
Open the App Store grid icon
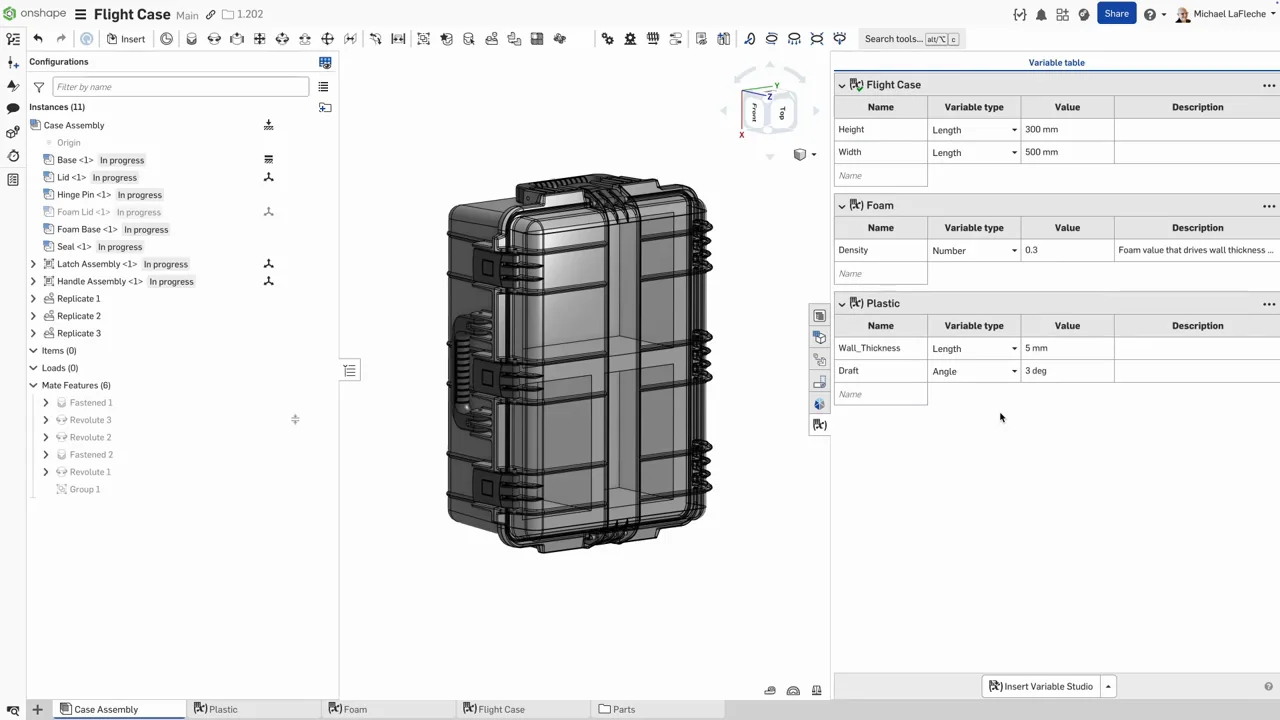(x=1062, y=15)
